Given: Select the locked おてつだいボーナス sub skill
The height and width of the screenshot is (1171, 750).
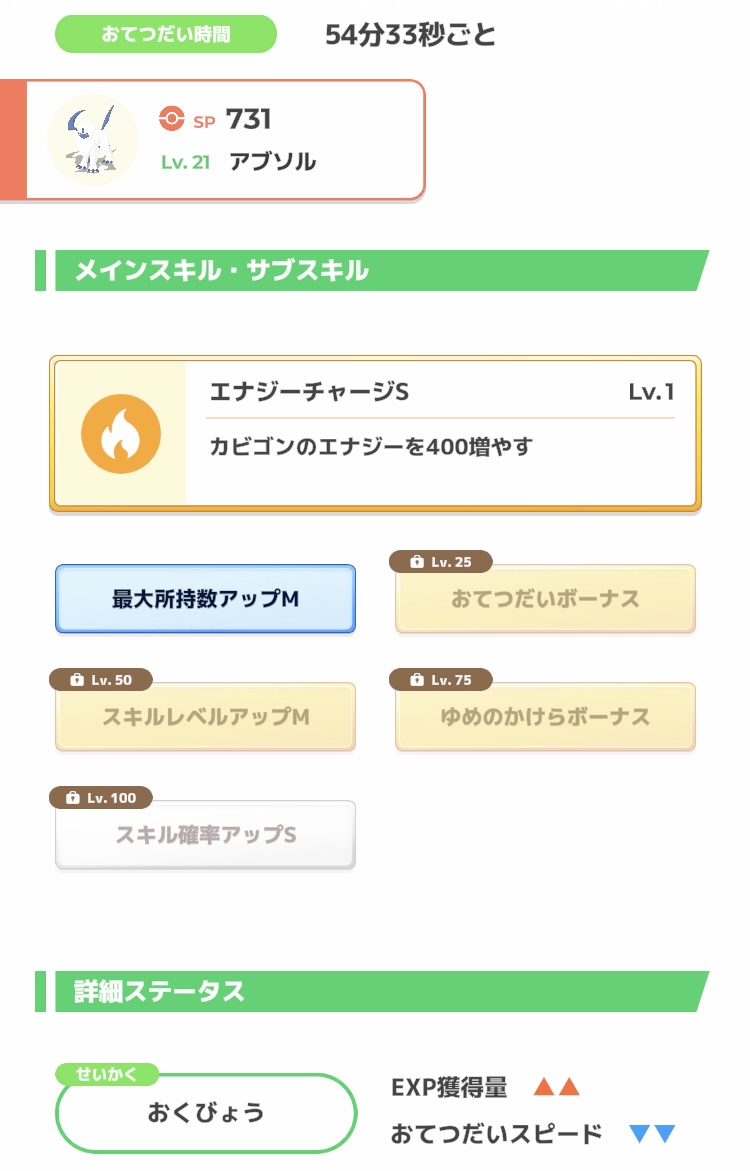Looking at the screenshot, I should (x=545, y=599).
